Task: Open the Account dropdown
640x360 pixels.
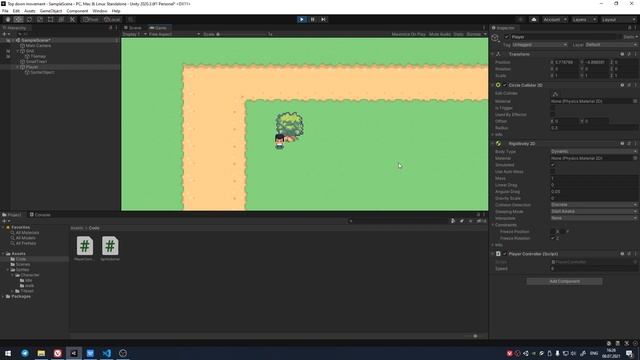Action: pos(555,20)
